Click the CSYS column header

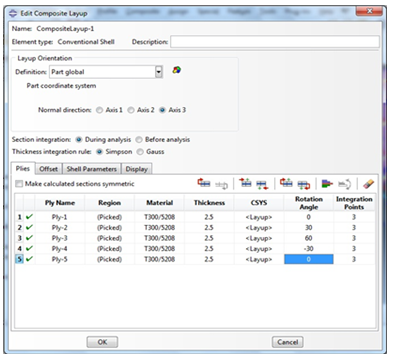(x=259, y=203)
